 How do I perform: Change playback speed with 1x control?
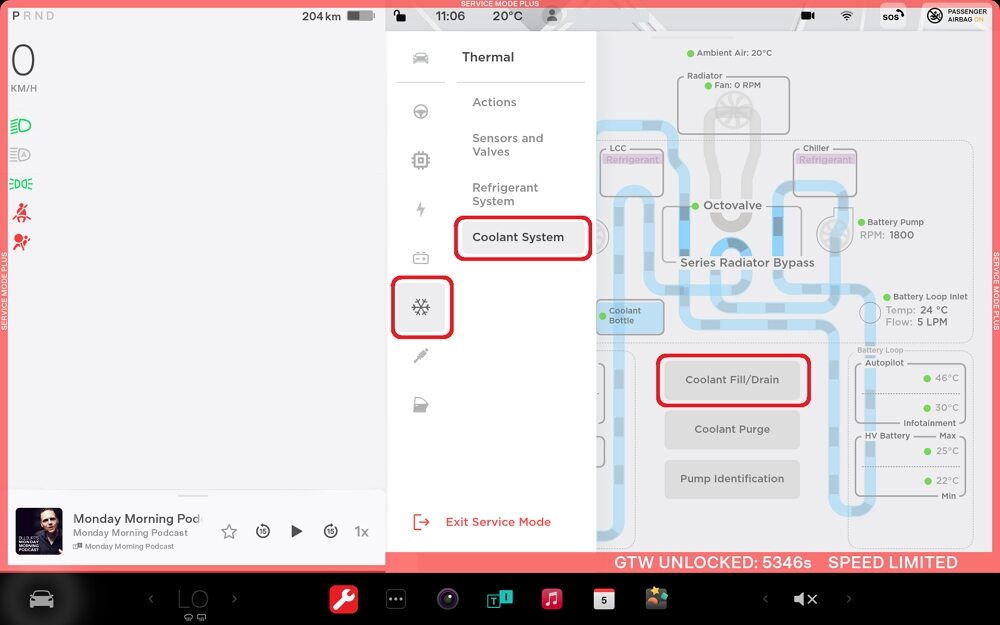point(362,532)
